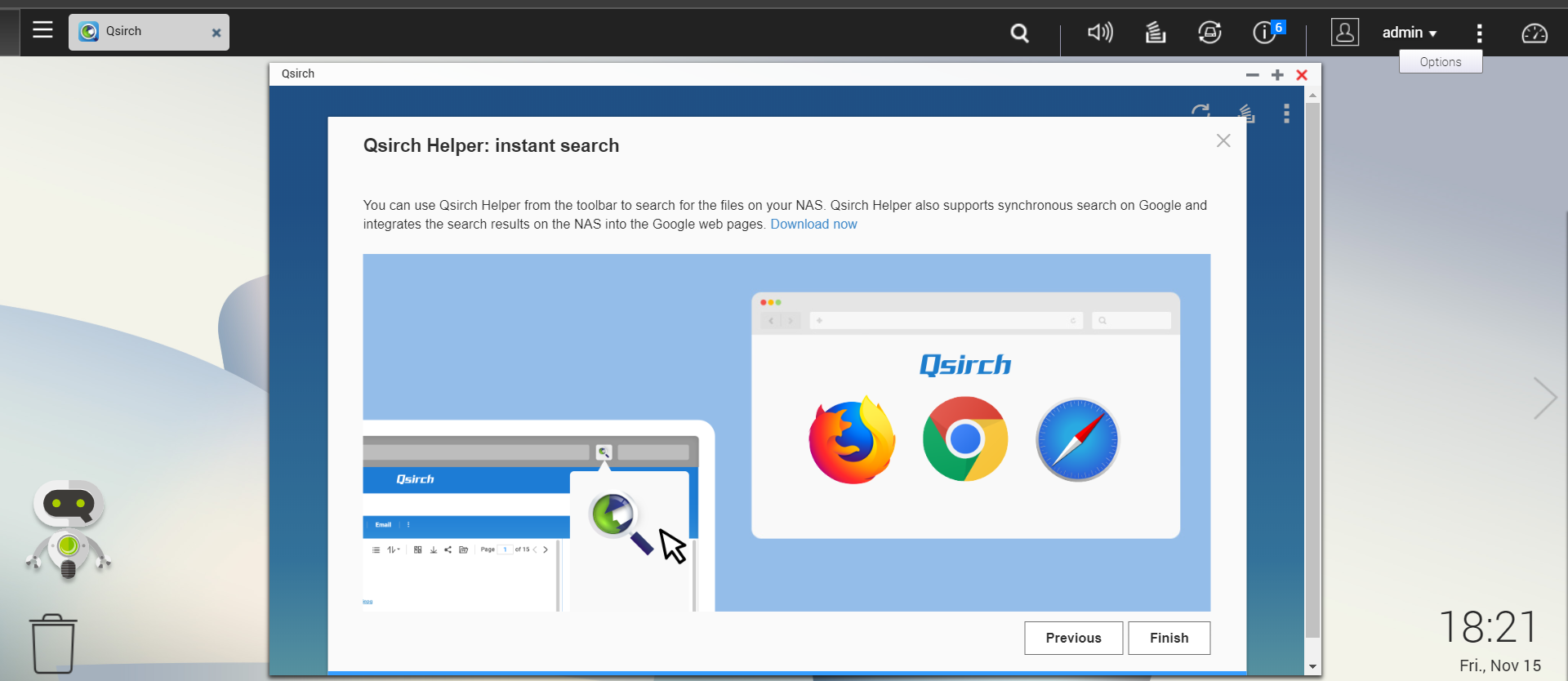Click the Qsirch window title text
1568x681 pixels.
click(x=298, y=73)
